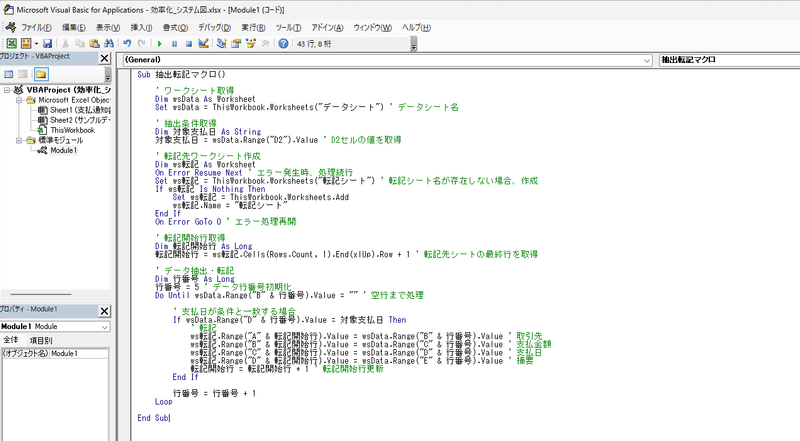Open the 実行(R) menu

(x=253, y=28)
